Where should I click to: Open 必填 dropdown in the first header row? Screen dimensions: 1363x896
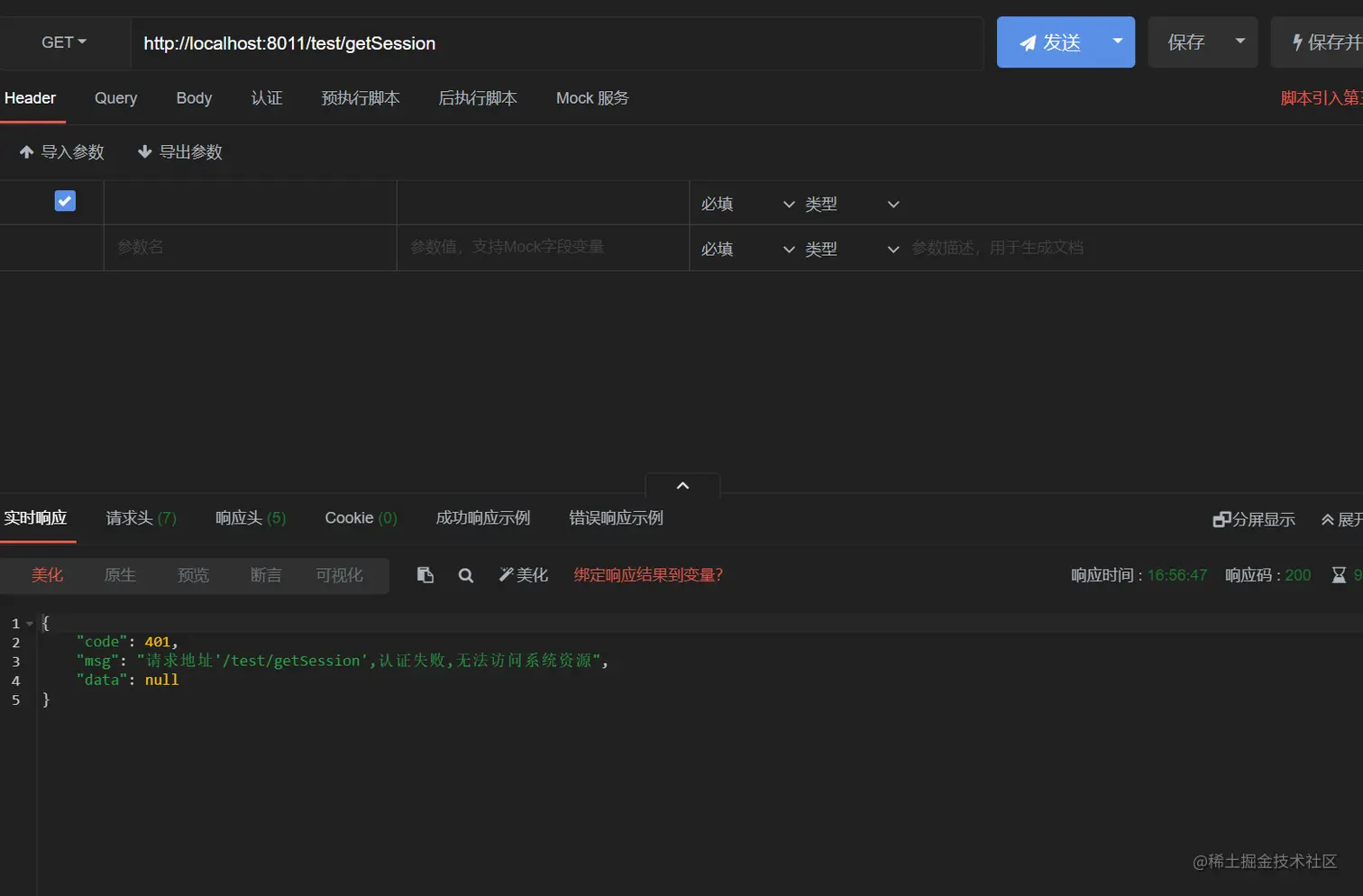point(747,204)
